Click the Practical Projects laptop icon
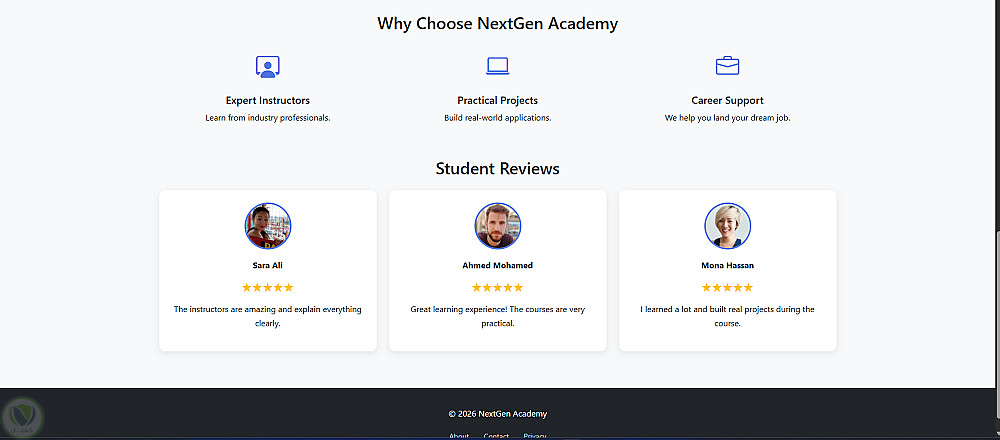 point(497,67)
